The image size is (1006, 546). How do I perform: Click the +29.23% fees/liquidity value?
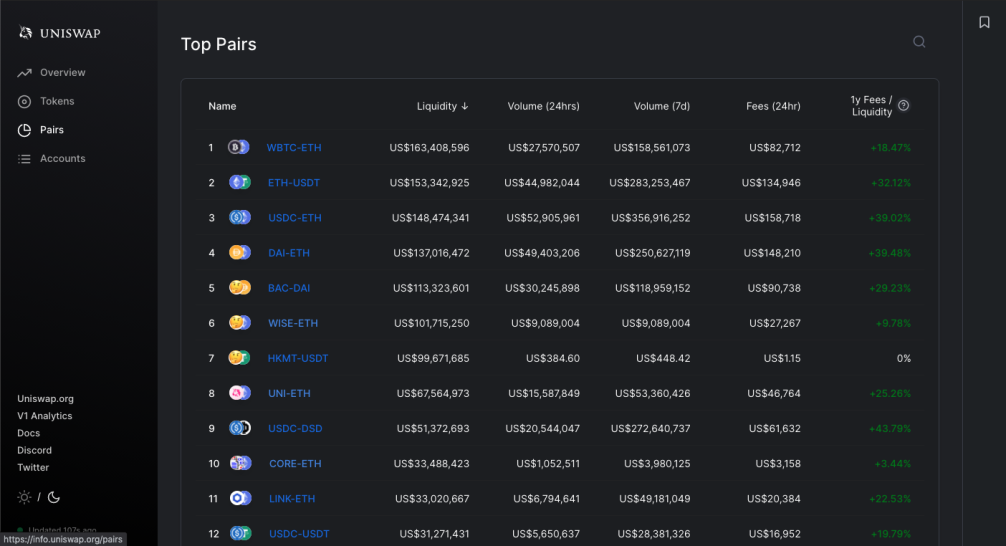[890, 288]
